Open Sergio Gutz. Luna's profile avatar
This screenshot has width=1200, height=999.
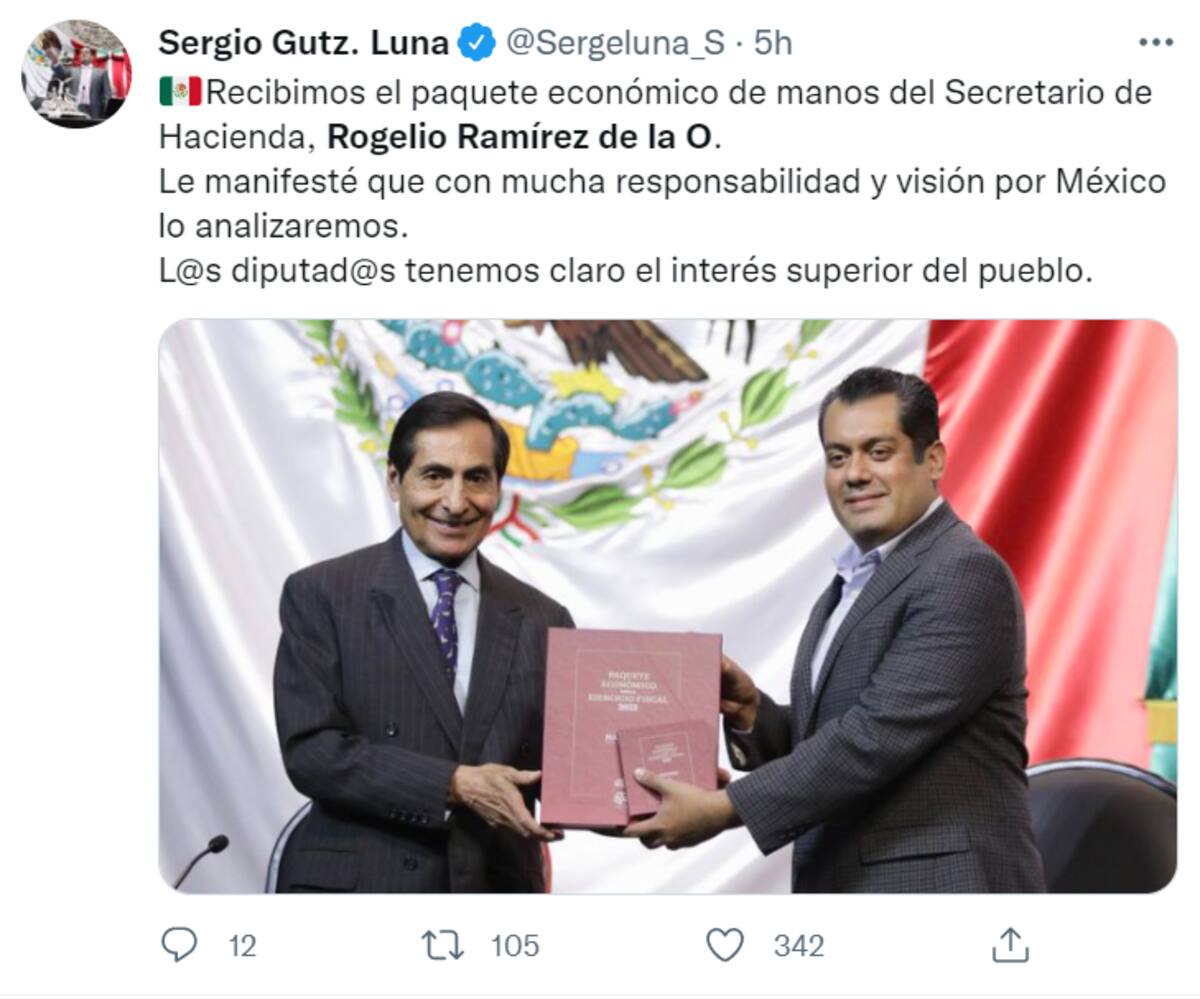(77, 73)
